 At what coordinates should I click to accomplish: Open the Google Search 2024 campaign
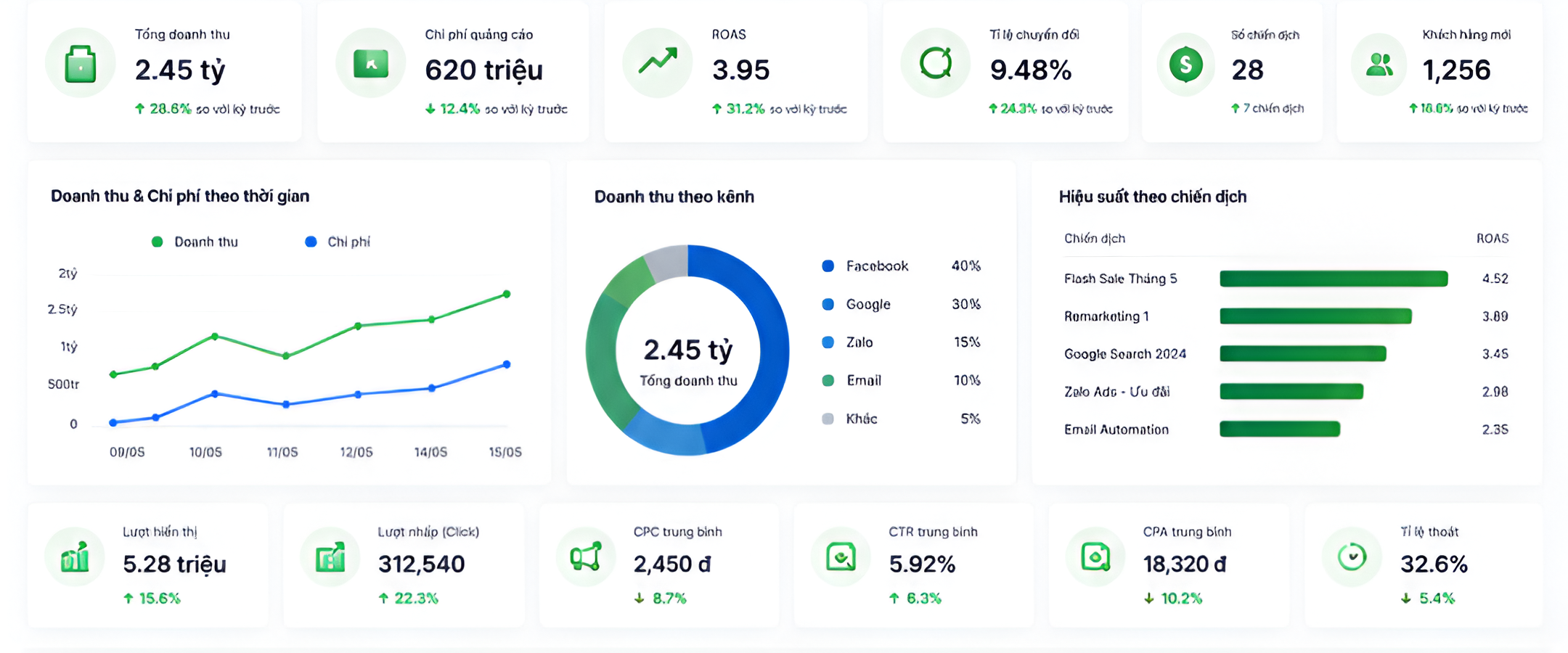click(1286, 354)
